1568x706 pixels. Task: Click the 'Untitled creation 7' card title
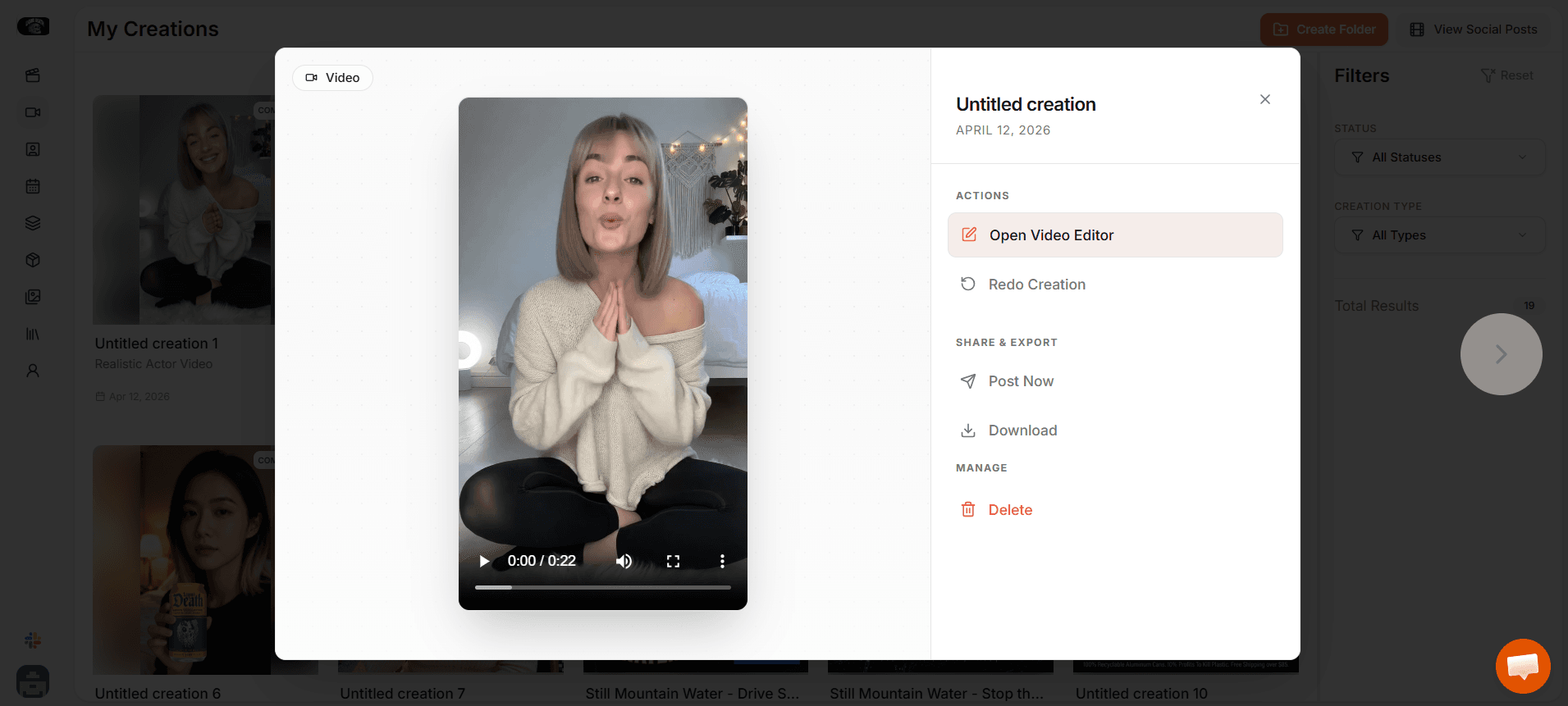coord(403,694)
